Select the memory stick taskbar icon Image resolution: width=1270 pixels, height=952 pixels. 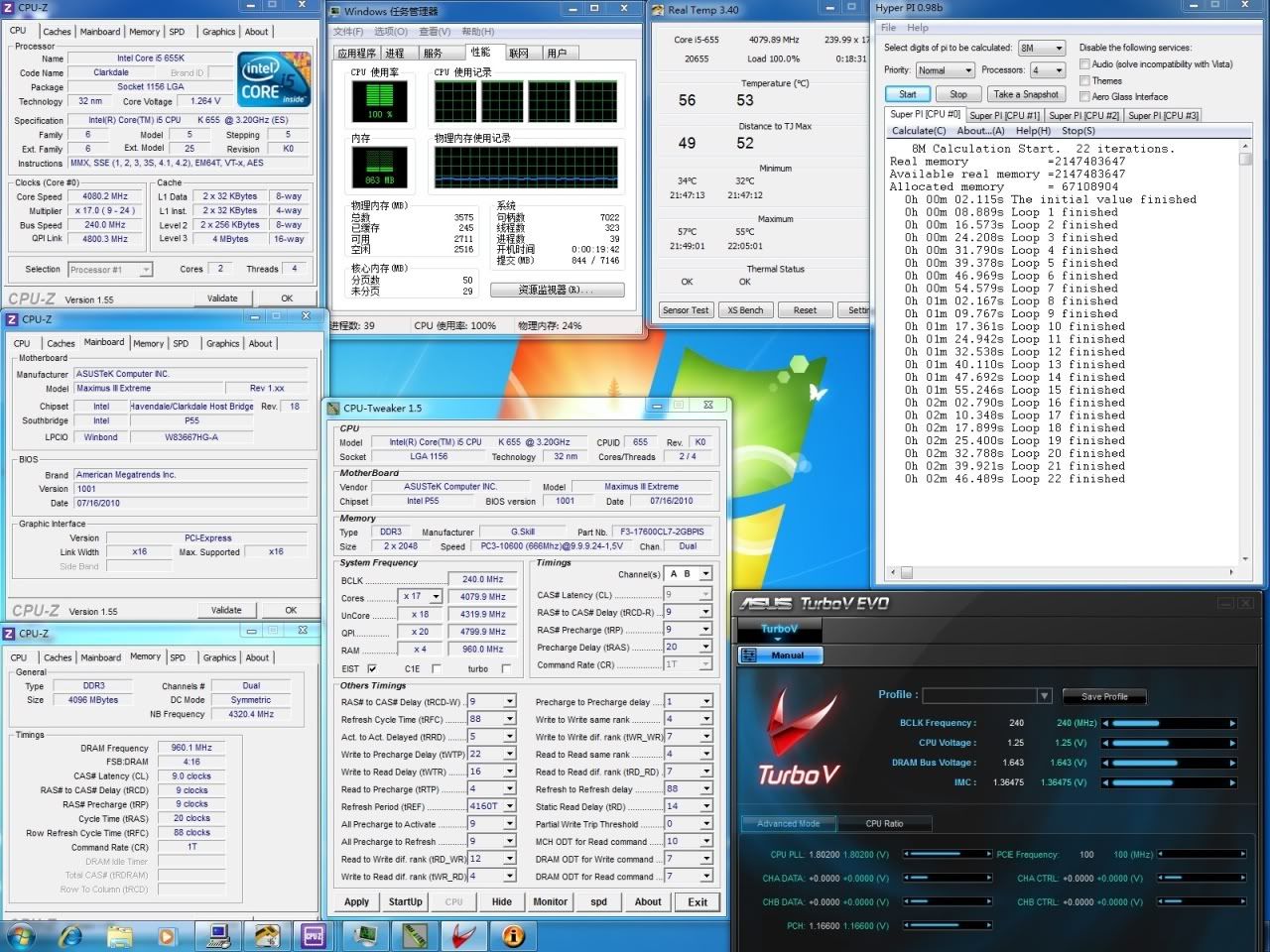(413, 935)
